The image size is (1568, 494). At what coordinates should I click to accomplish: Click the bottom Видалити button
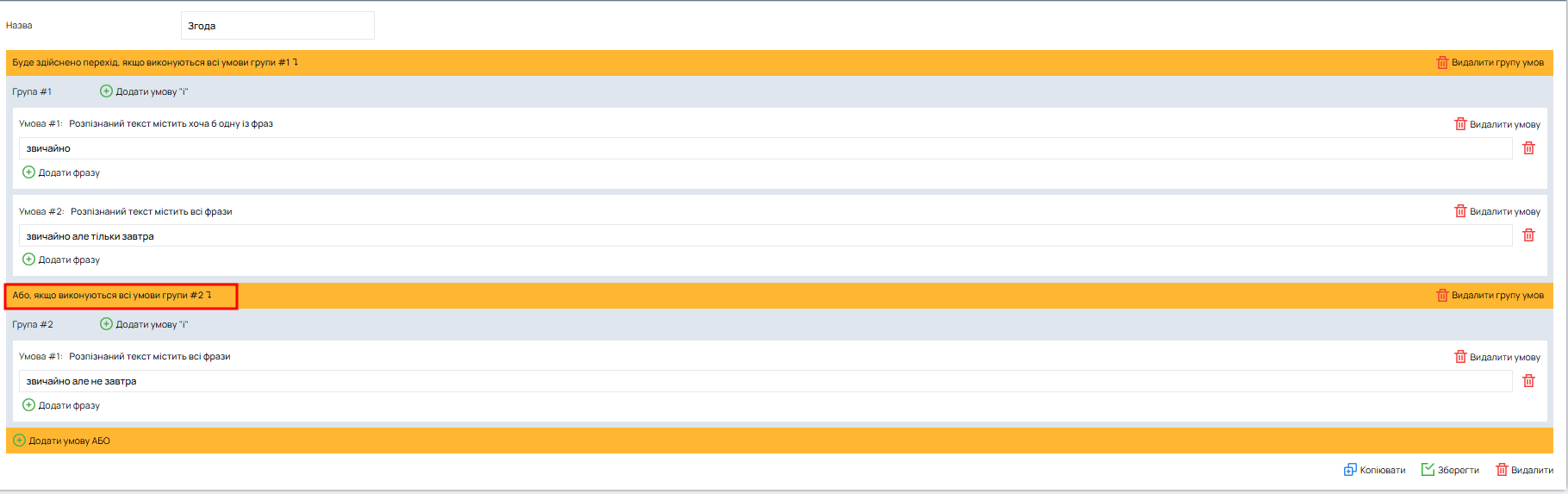[1524, 470]
